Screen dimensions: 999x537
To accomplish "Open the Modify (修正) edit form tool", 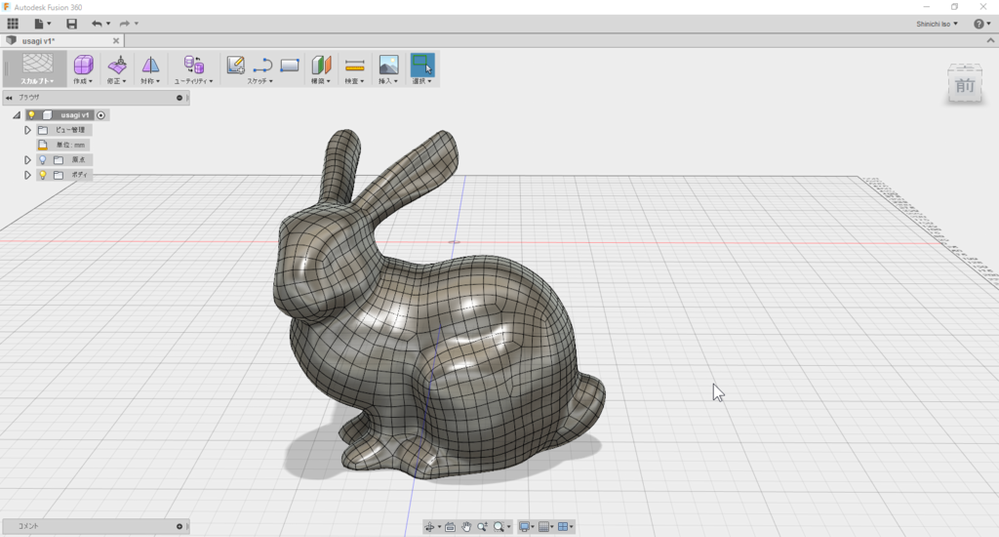I will (117, 65).
